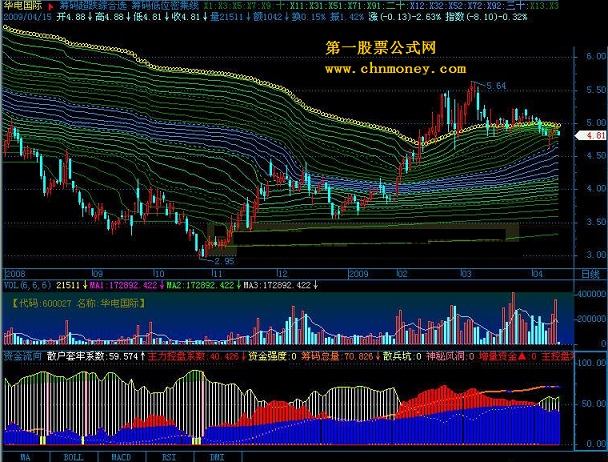Click the 资金流向 indicator label
This screenshot has width=608, height=462.
pyautogui.click(x=22, y=356)
